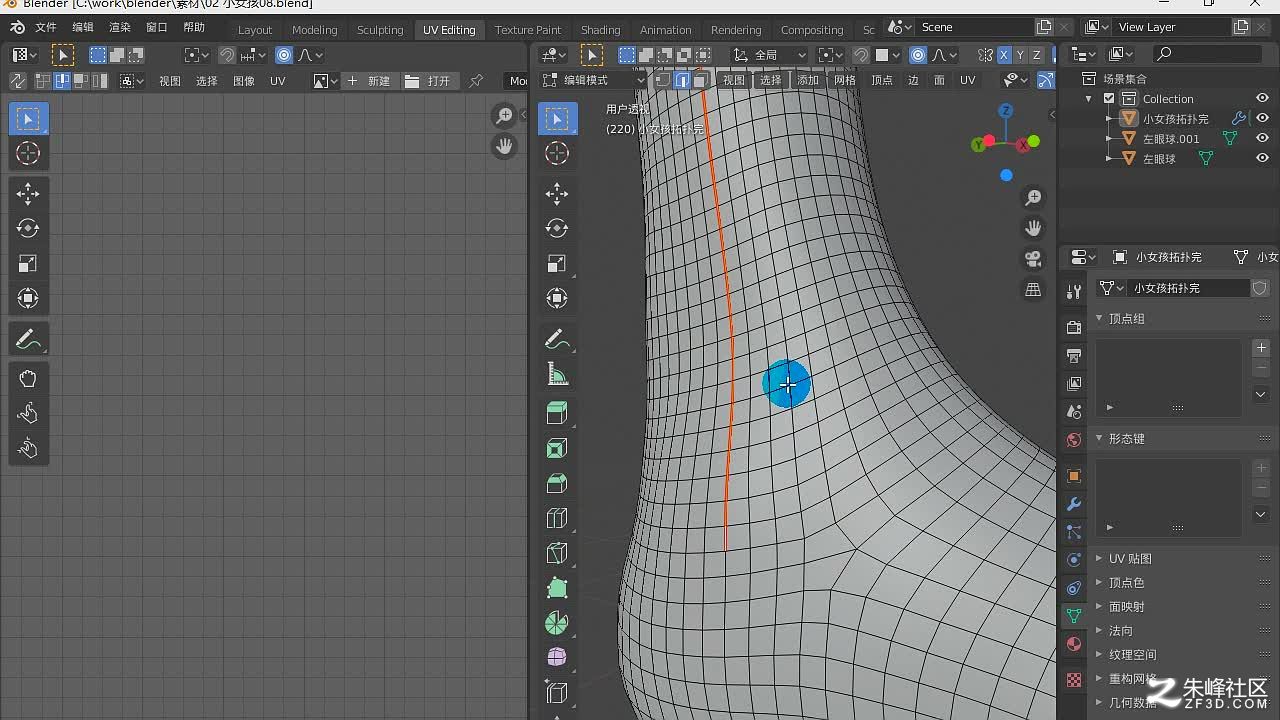Select the Rotate tool in UV editor
1280x720 pixels.
pyautogui.click(x=28, y=228)
